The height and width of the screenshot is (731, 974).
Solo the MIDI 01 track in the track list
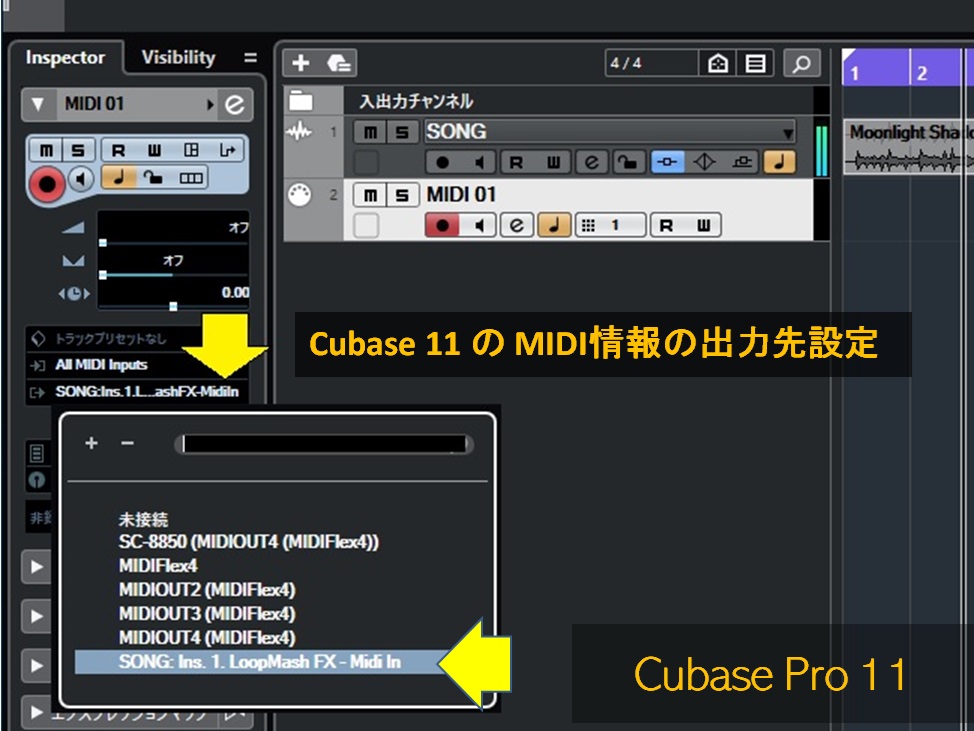click(x=403, y=195)
